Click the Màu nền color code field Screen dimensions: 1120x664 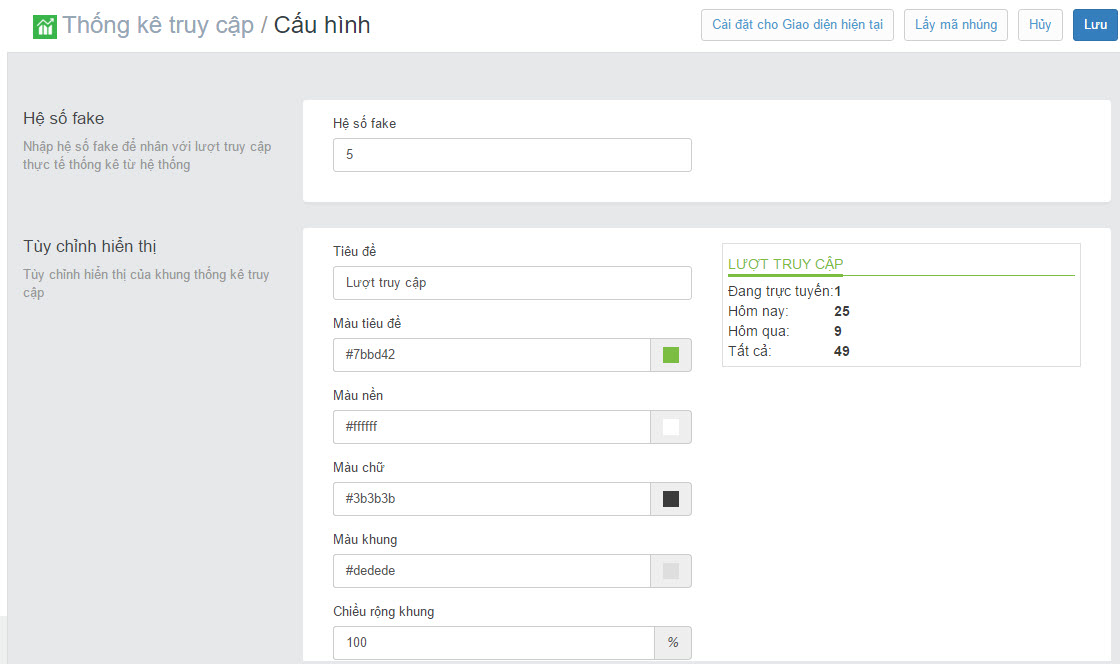click(491, 427)
